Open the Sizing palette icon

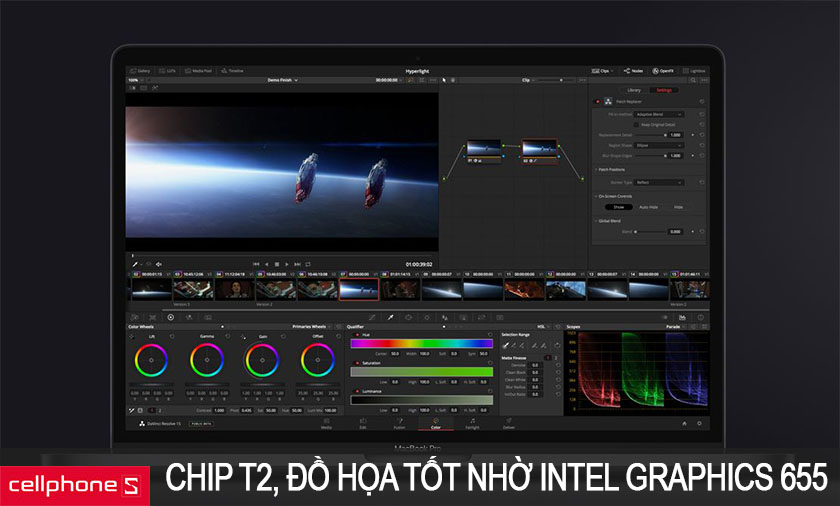pos(482,318)
